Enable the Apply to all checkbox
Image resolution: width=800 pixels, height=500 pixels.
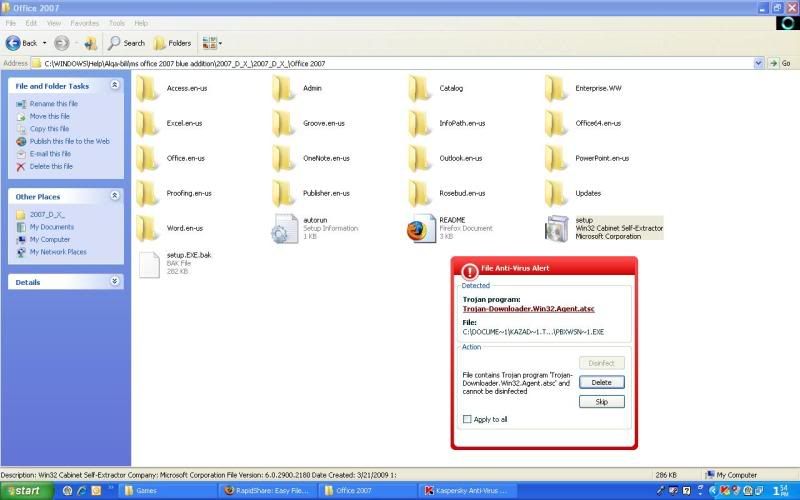pos(467,419)
